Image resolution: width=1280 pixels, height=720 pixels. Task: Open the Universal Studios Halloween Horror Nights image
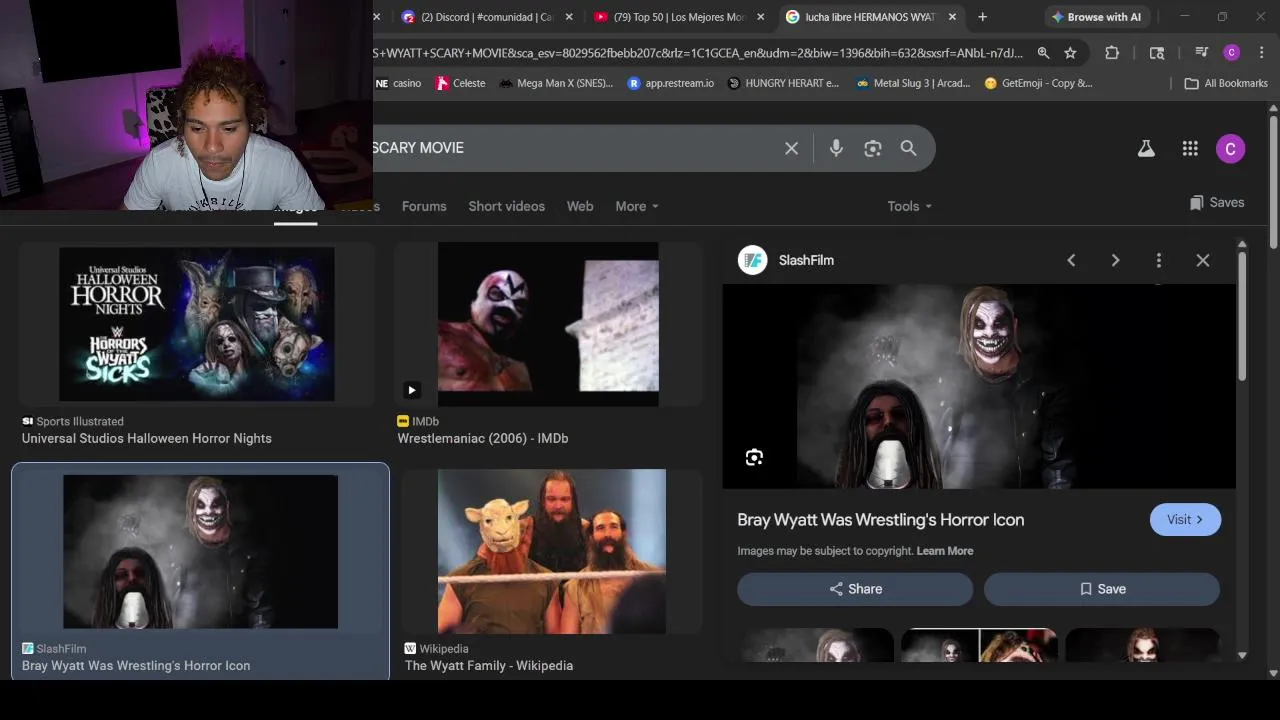197,324
